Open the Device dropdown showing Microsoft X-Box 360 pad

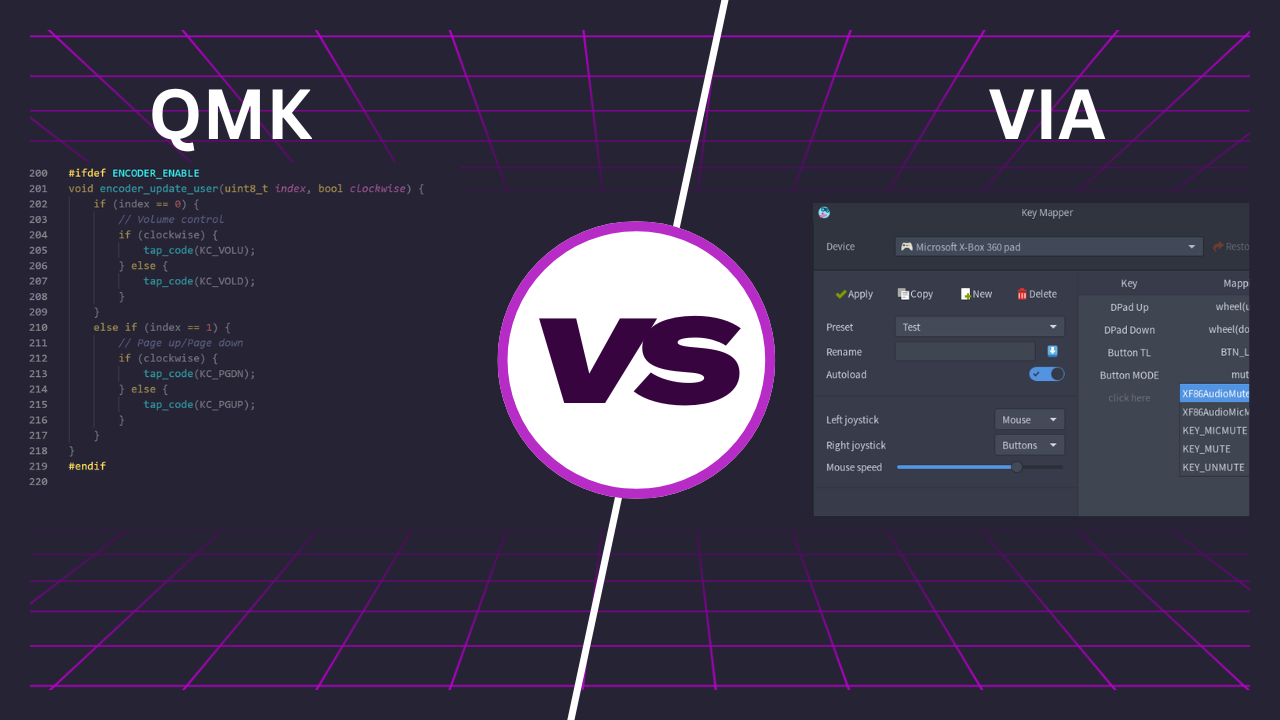pos(1048,246)
